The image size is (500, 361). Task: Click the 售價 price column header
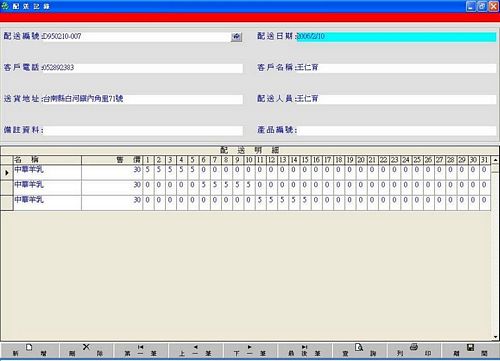(x=112, y=160)
